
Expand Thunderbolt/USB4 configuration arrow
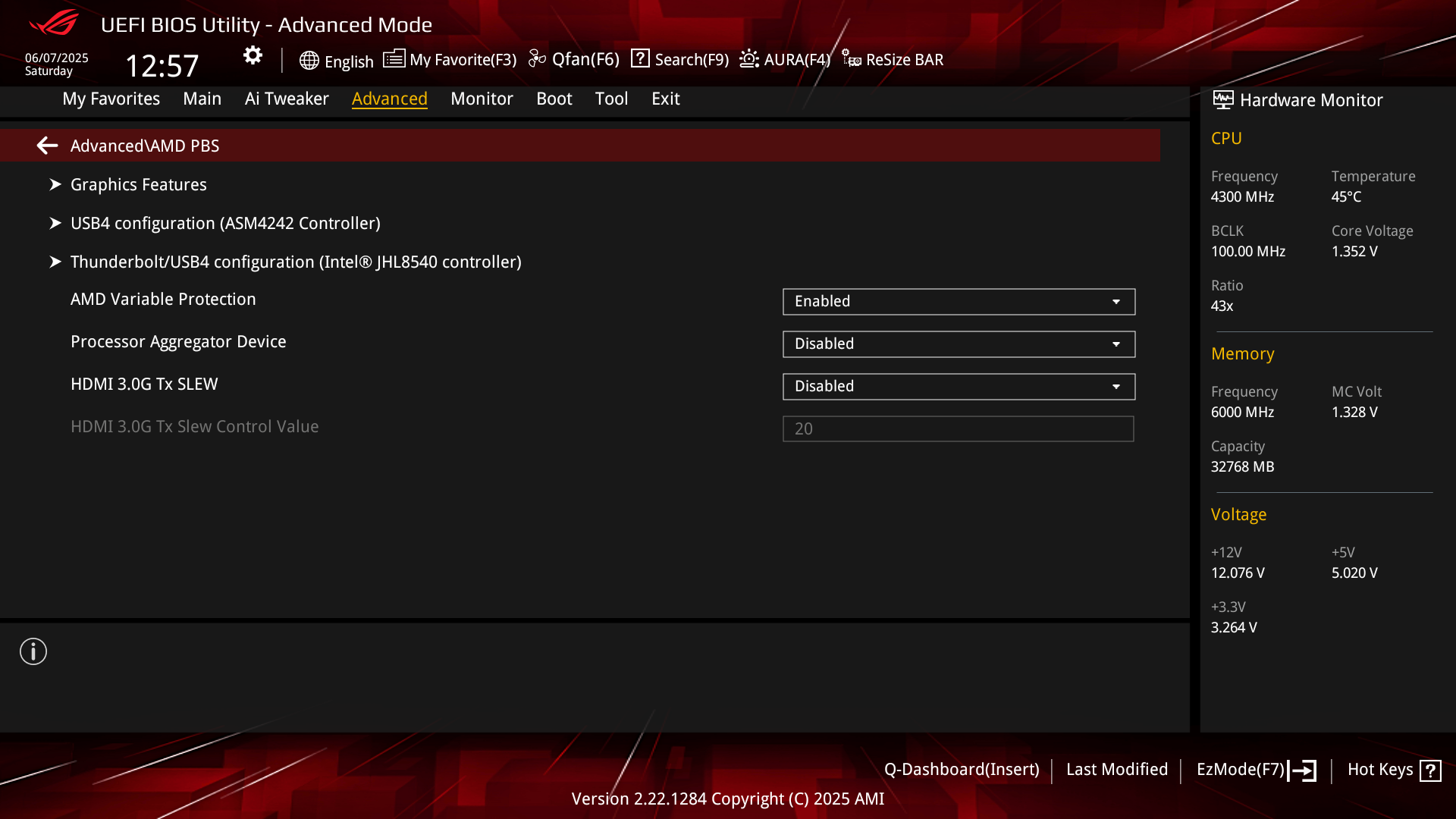click(55, 262)
